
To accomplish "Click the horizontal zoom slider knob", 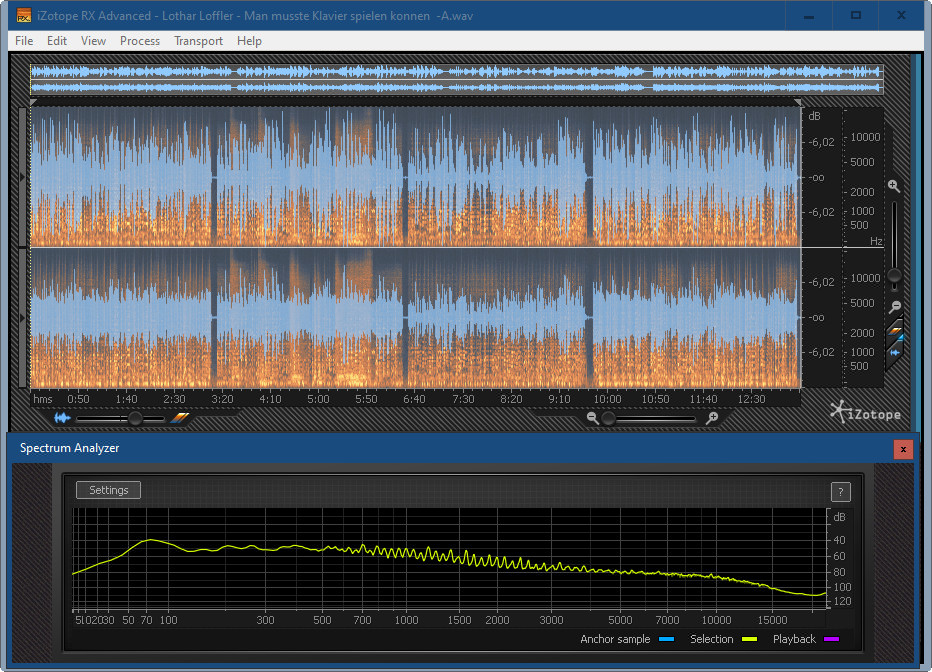I will [608, 419].
